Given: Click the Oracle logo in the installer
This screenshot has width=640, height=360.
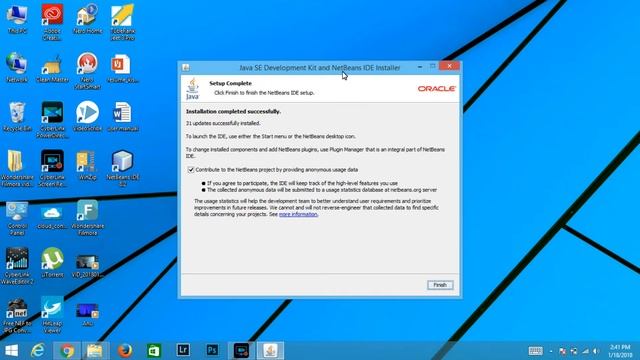Looking at the screenshot, I should pos(437,89).
